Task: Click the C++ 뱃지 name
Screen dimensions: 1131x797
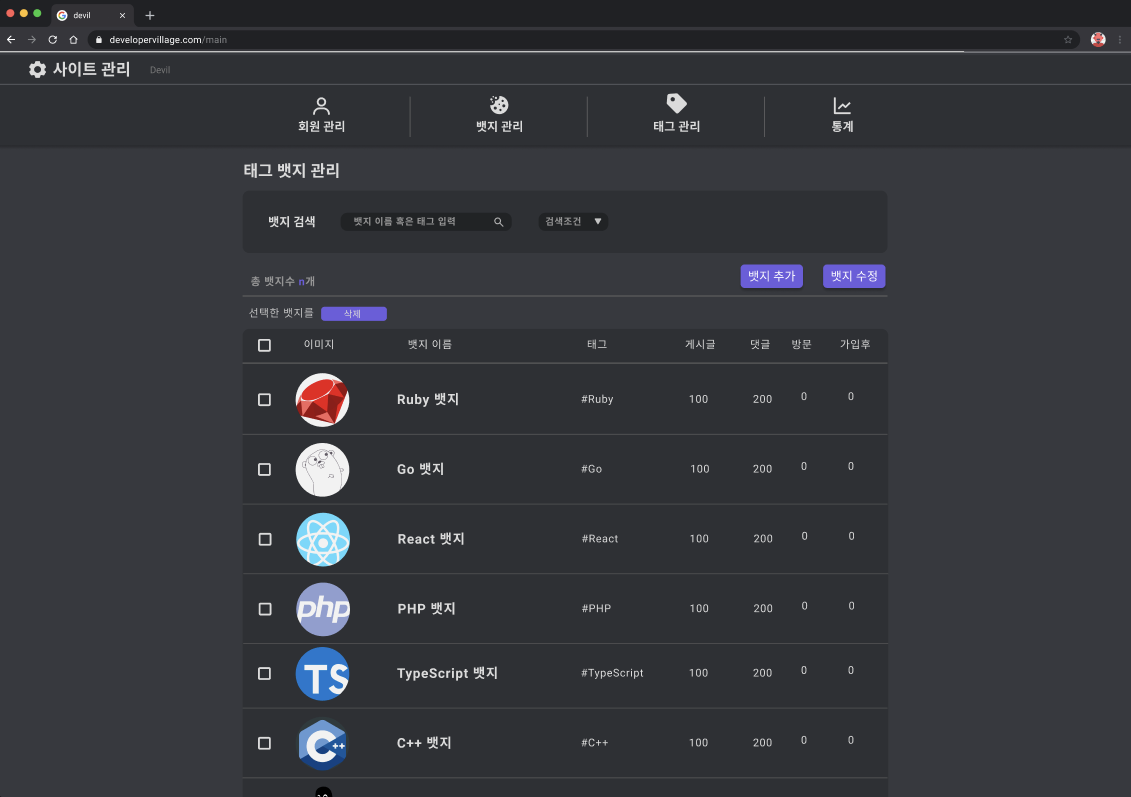Action: click(424, 744)
